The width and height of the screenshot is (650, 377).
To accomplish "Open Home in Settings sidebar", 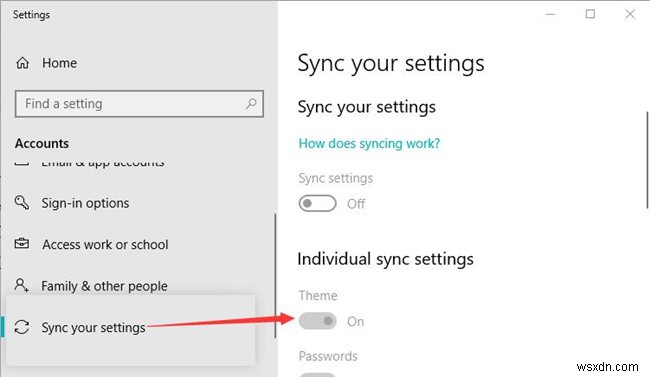I will (x=59, y=63).
